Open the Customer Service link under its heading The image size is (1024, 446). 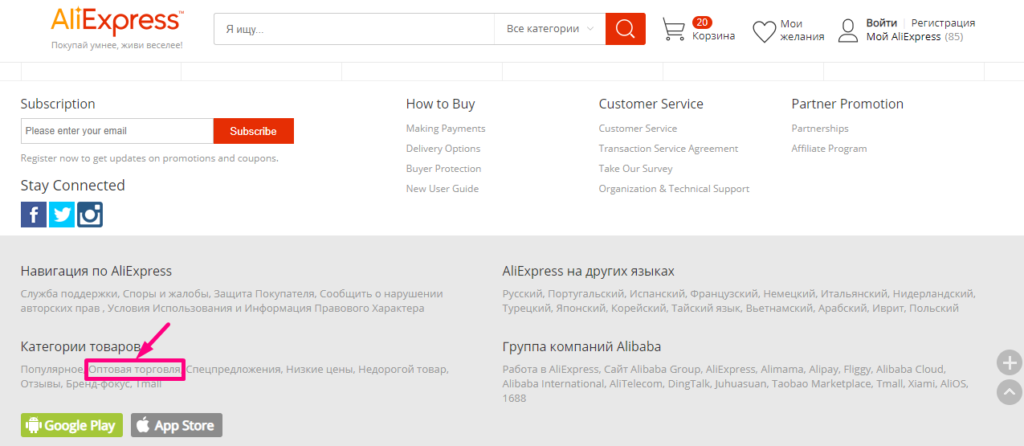638,128
